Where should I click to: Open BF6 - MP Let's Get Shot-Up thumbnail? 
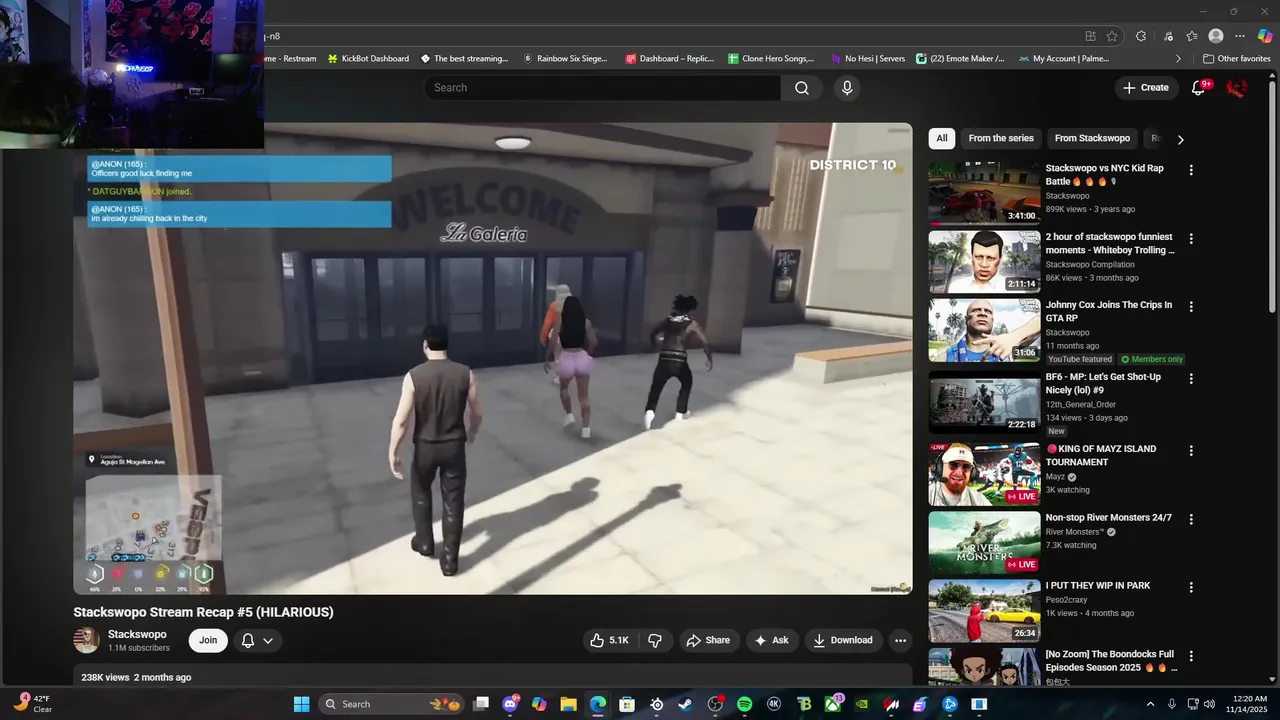(984, 402)
